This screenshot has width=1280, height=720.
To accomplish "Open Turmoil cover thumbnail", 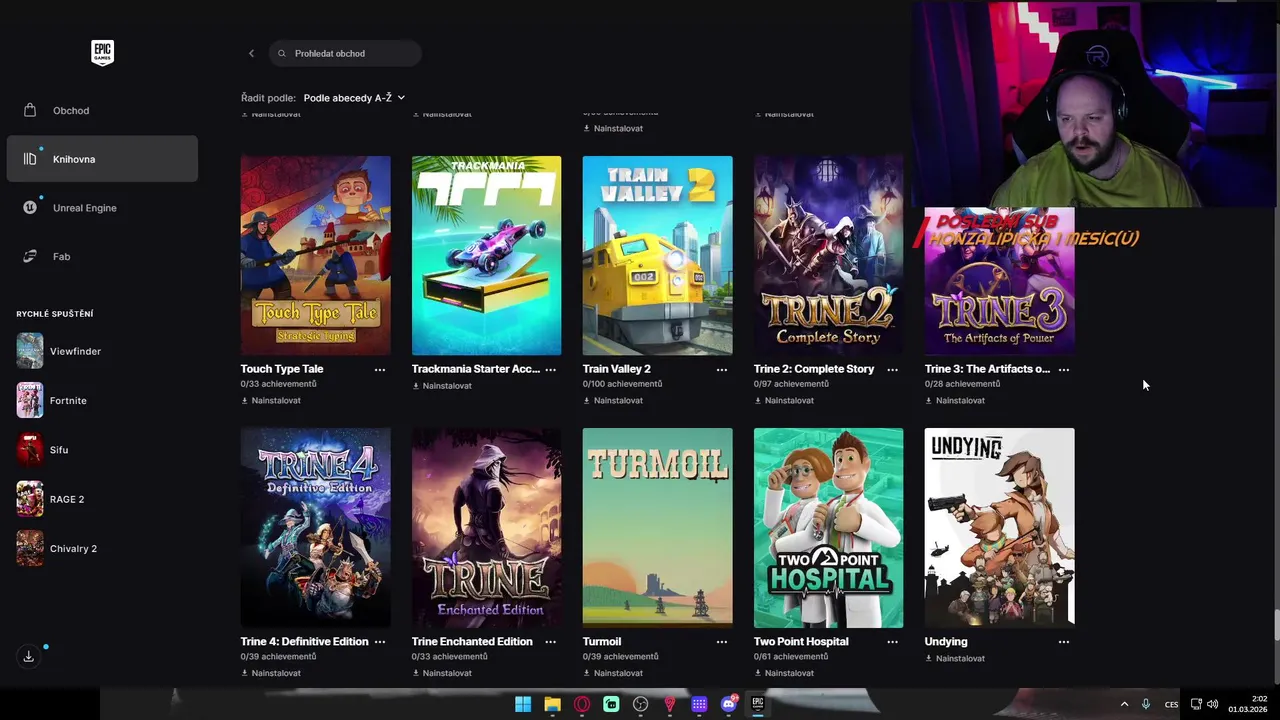I will click(x=658, y=528).
